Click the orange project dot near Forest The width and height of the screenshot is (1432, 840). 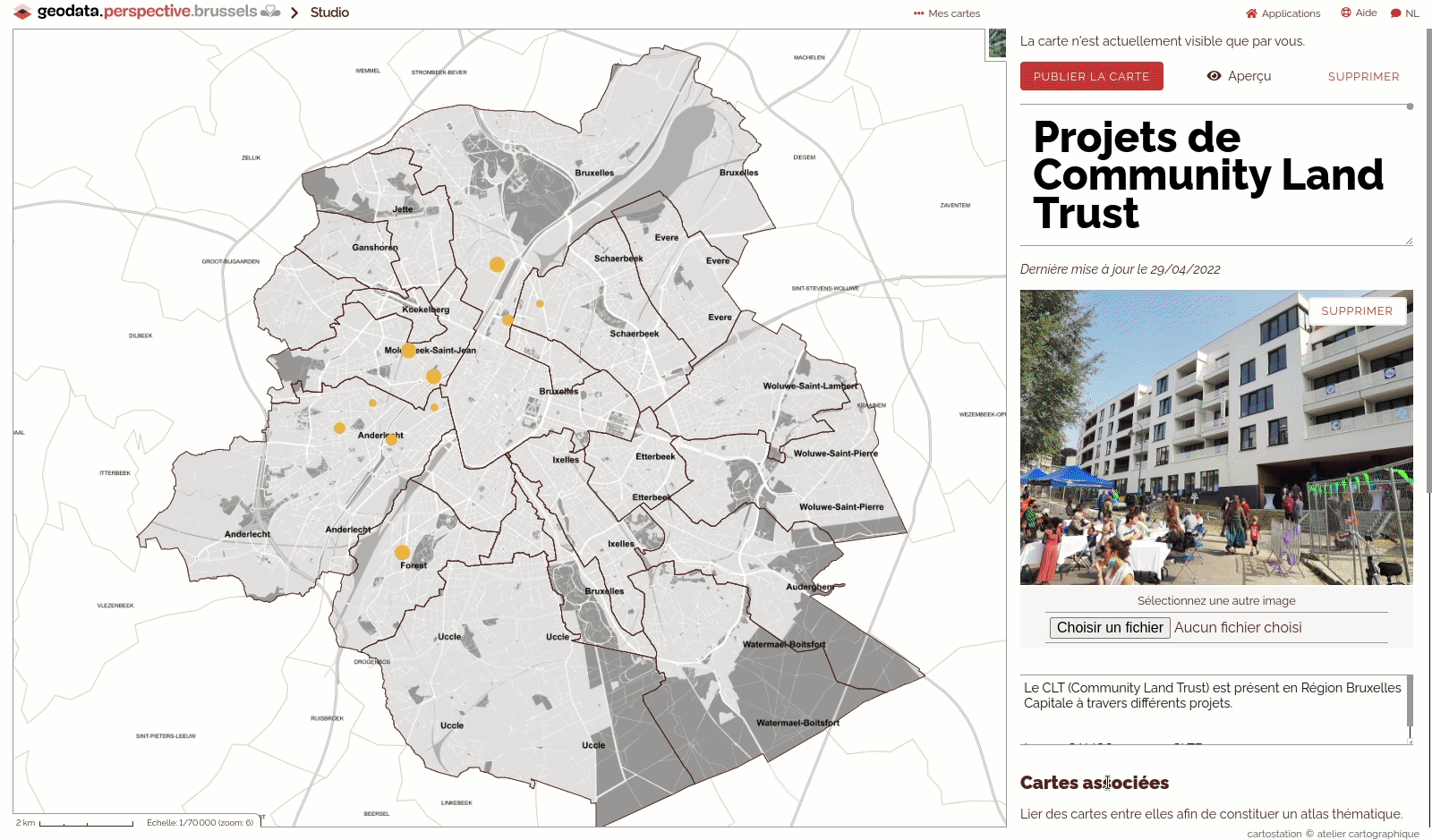(x=403, y=553)
